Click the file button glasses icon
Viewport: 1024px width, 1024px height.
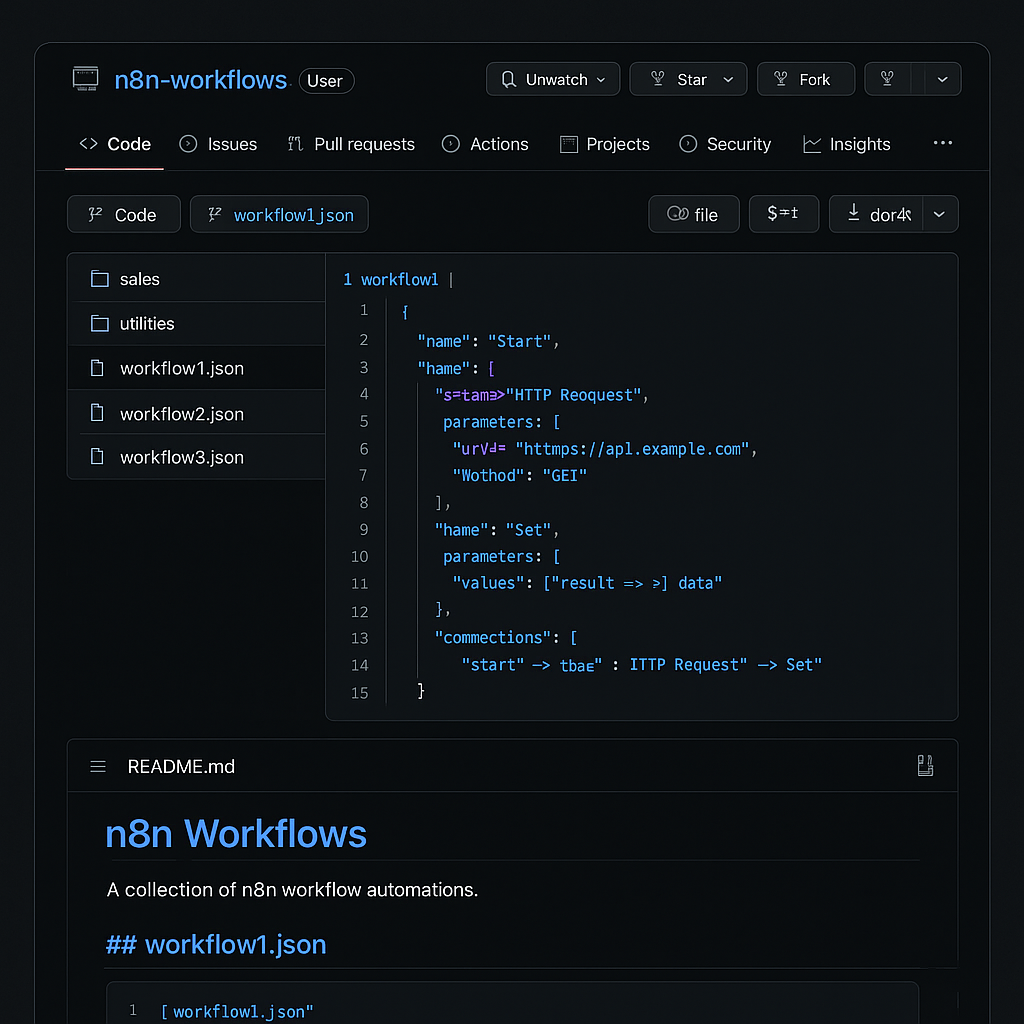677,214
